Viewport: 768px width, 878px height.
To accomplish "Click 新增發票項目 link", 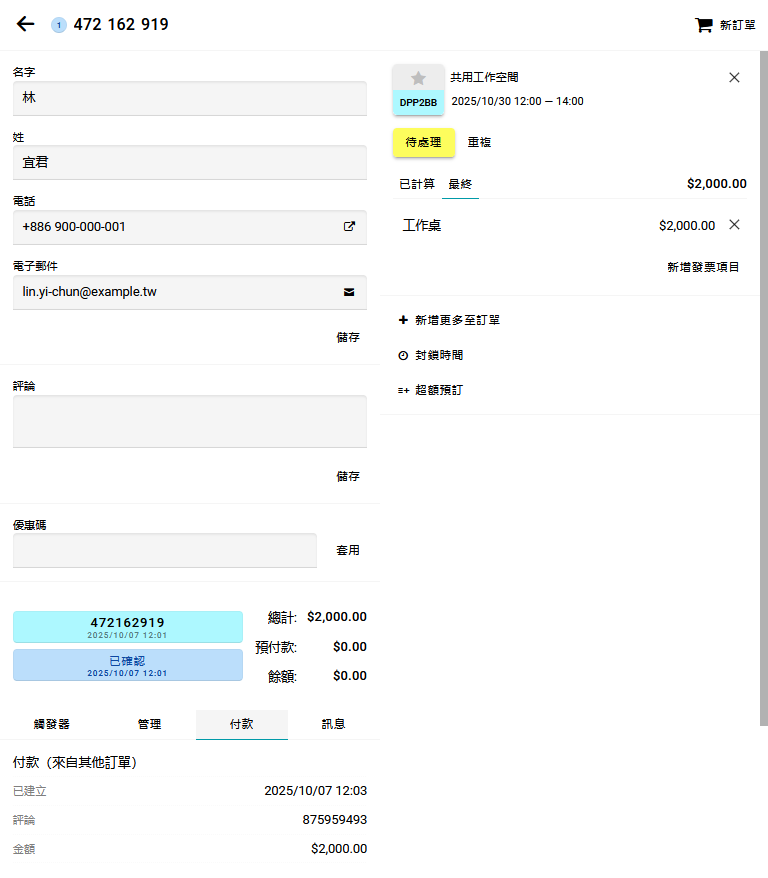I will click(x=703, y=267).
